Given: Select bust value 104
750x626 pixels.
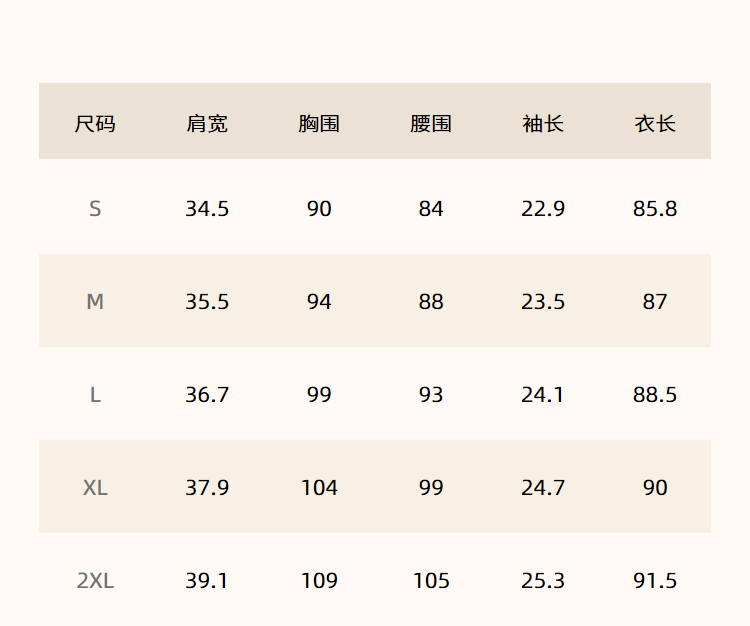Looking at the screenshot, I should coord(319,488).
